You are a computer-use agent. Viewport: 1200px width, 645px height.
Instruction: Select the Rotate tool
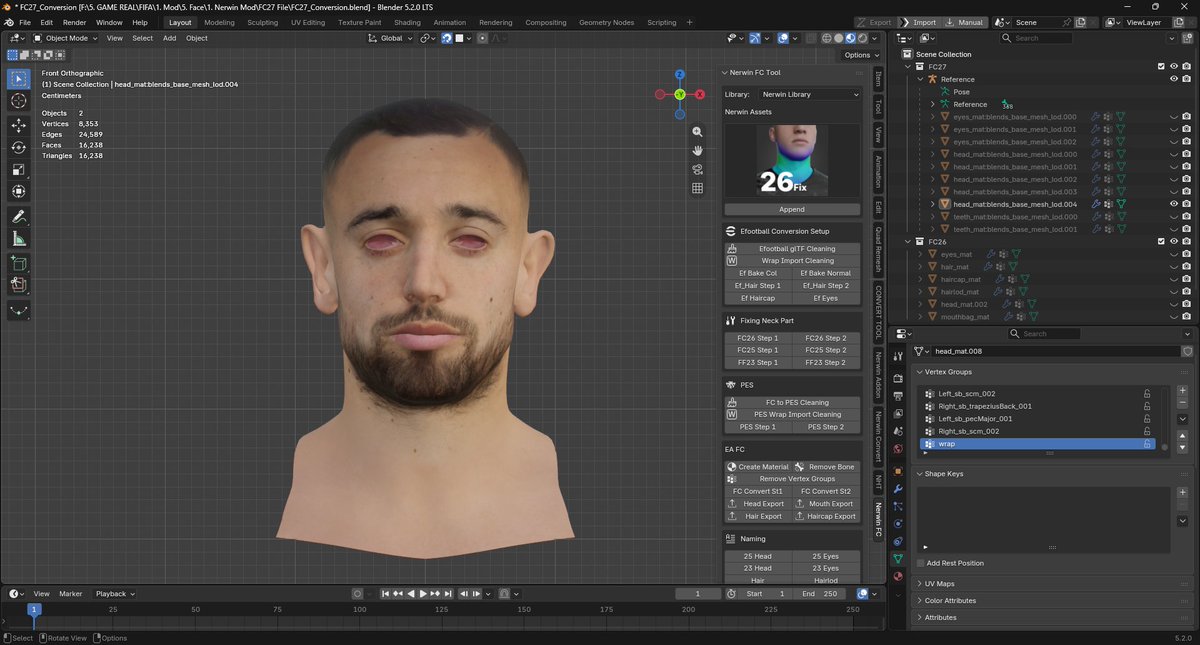coord(19,147)
